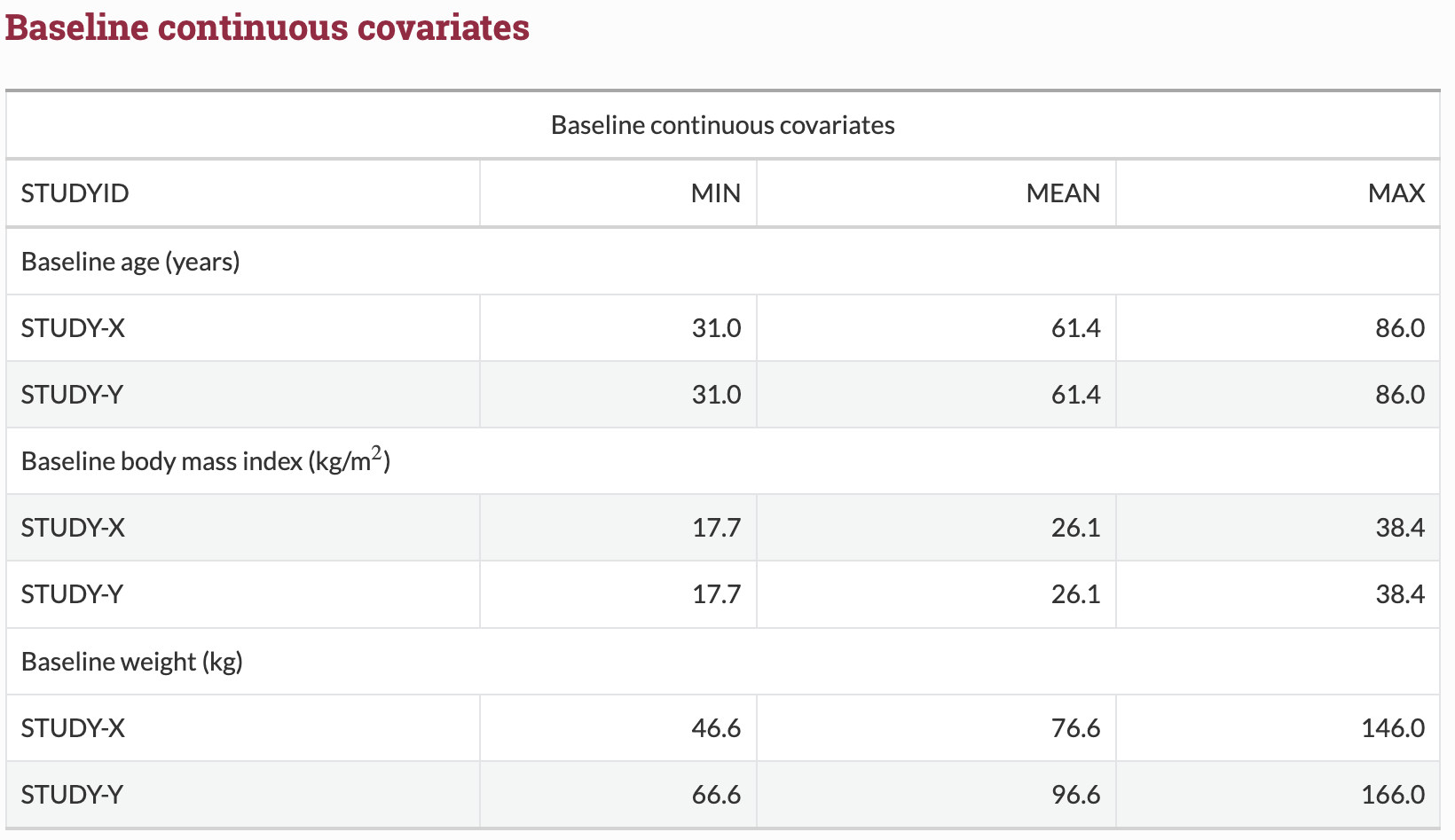Select STUDY-X under Baseline body mass index
Viewport: 1455px width, 840px height.
tap(73, 528)
